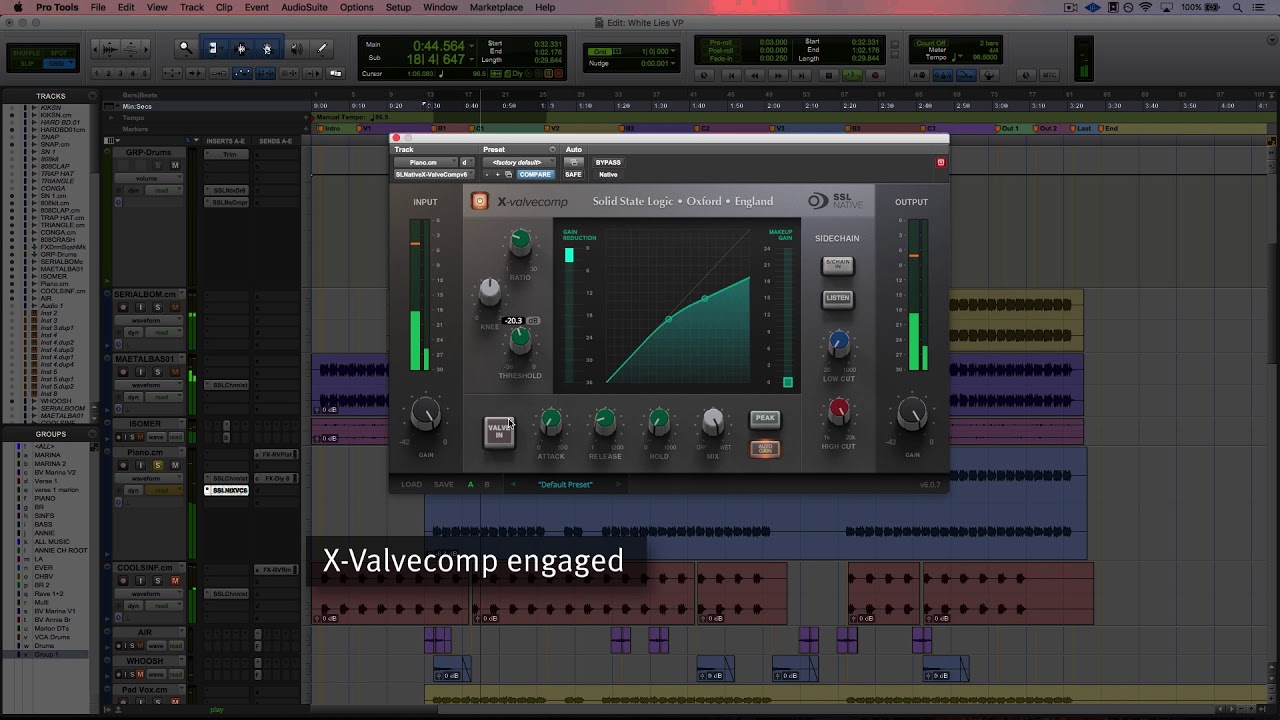This screenshot has height=720, width=1280.
Task: Click the Attack knob
Action: click(x=551, y=422)
